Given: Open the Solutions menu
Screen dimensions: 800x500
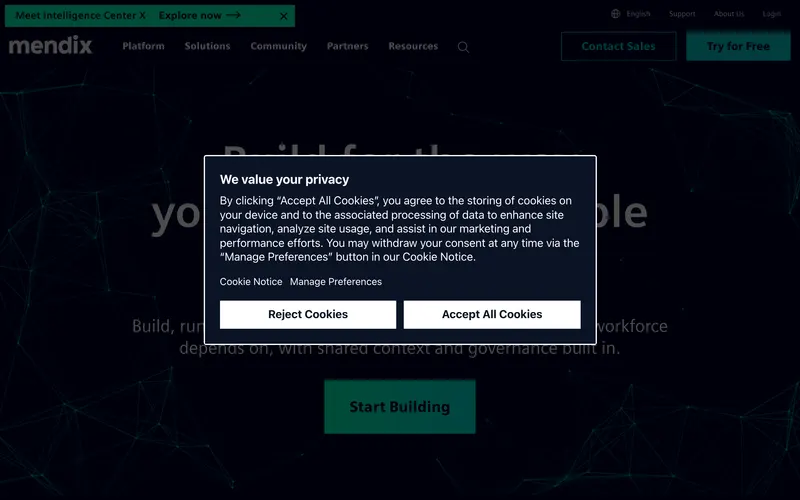Looking at the screenshot, I should pos(207,46).
